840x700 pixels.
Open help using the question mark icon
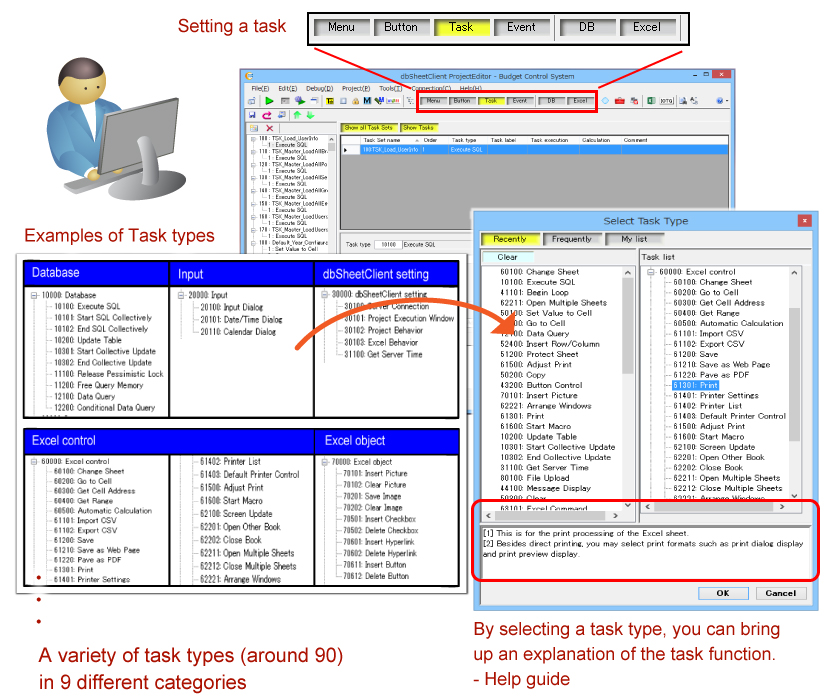[x=719, y=101]
